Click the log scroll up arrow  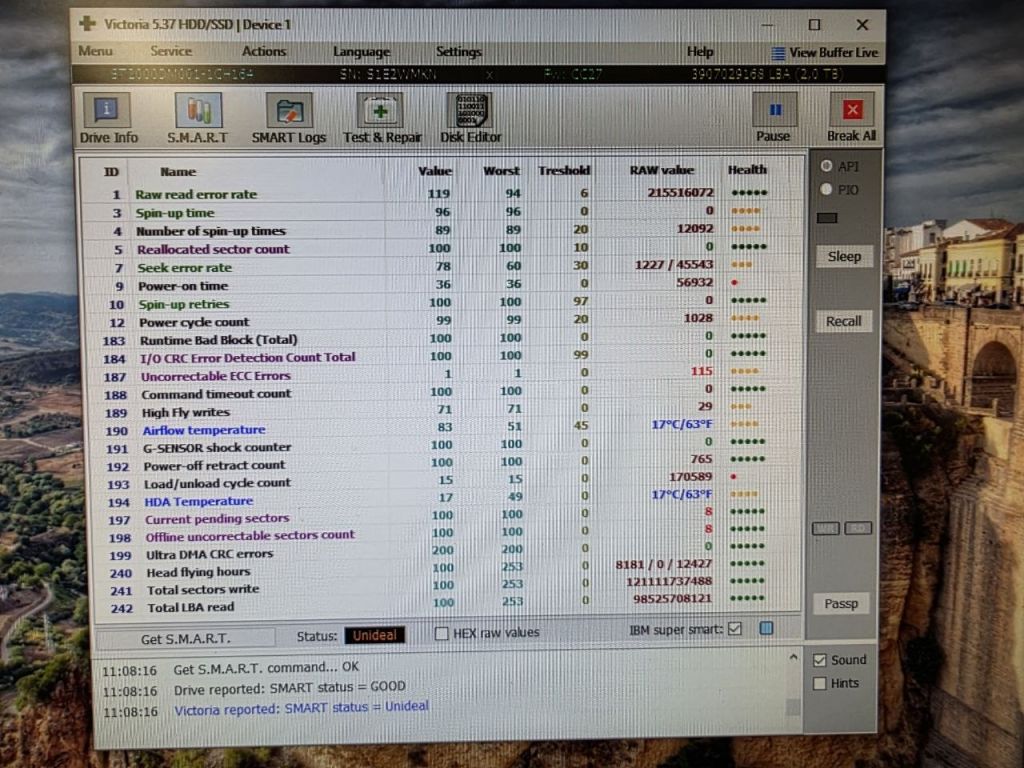pos(793,658)
